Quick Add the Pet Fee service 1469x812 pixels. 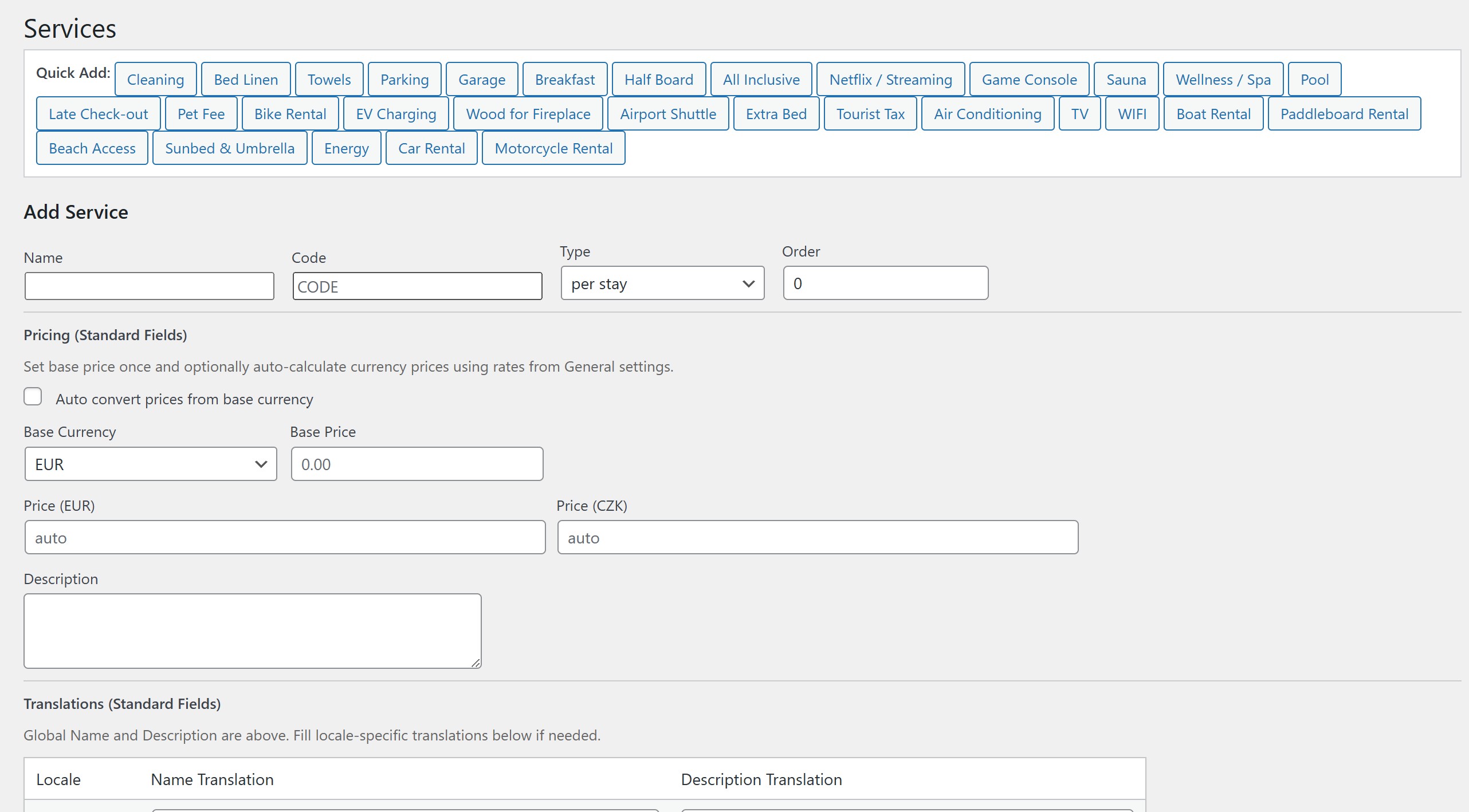tap(201, 113)
